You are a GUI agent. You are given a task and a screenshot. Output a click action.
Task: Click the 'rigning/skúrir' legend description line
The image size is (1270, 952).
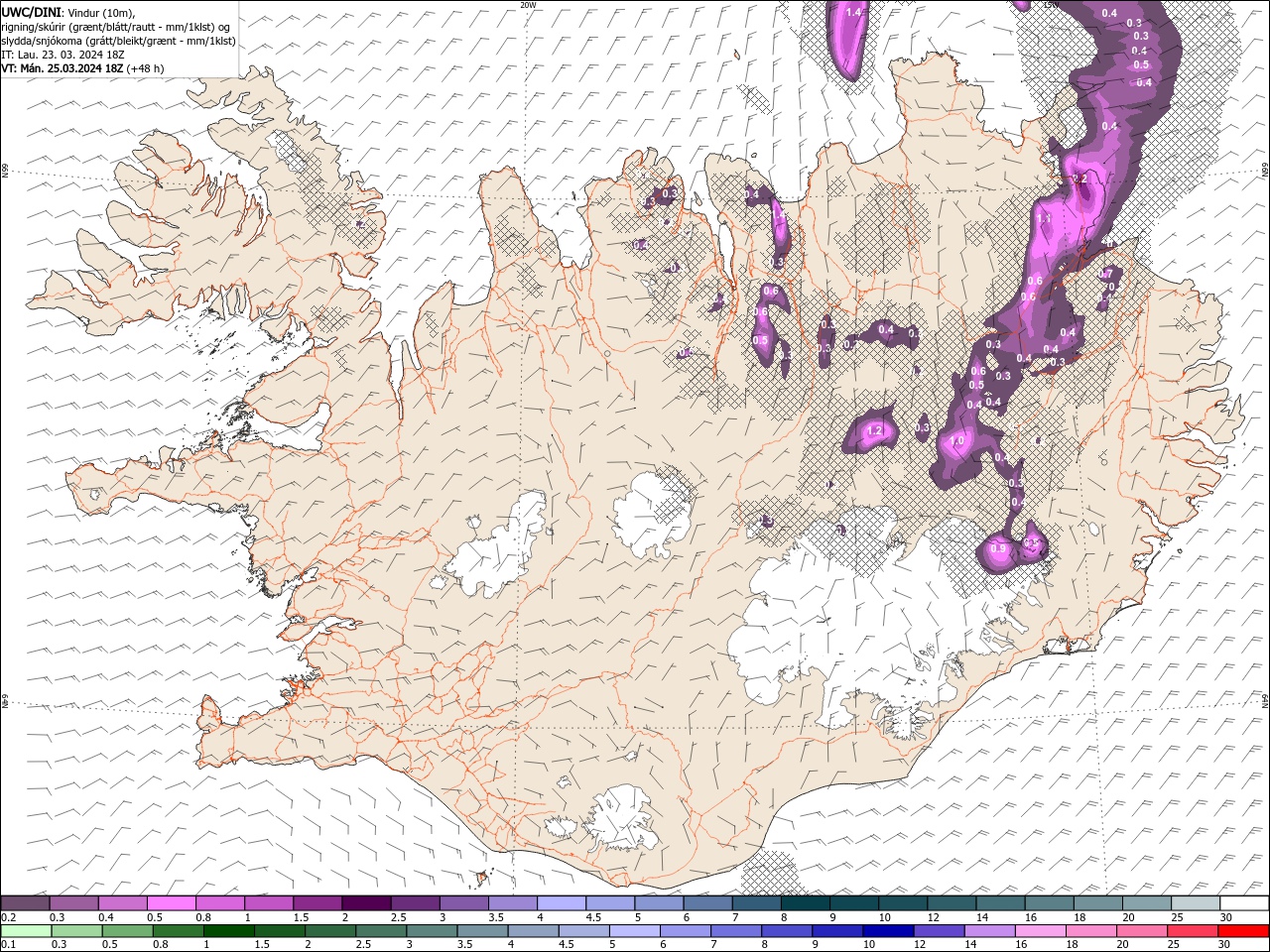[x=116, y=27]
